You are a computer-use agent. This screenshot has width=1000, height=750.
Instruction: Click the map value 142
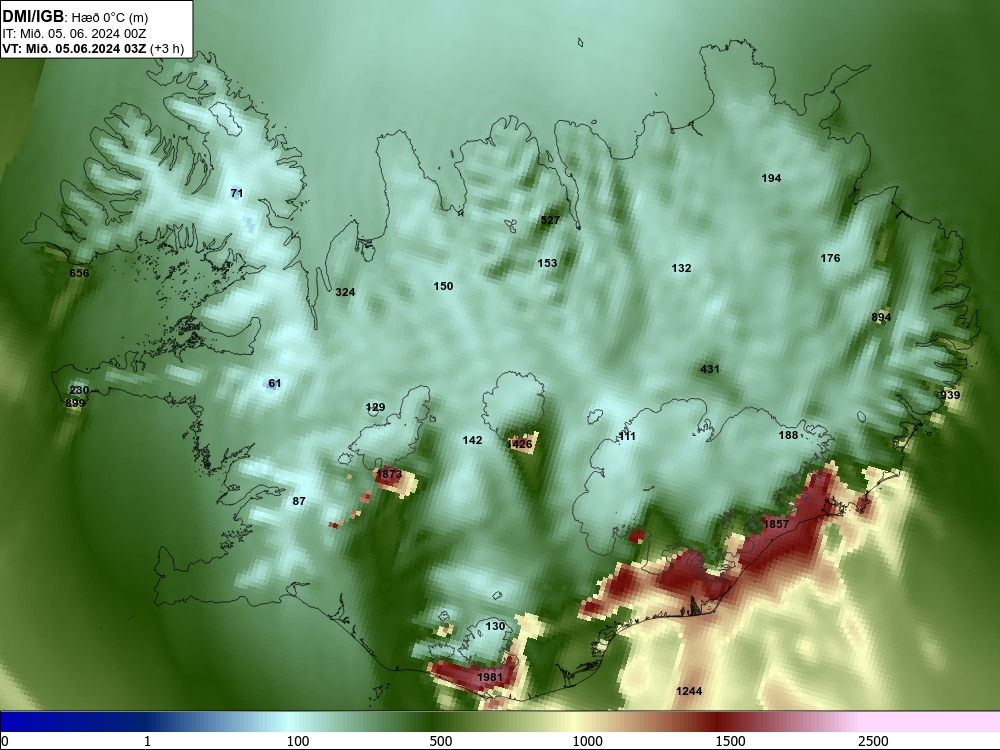pos(472,440)
